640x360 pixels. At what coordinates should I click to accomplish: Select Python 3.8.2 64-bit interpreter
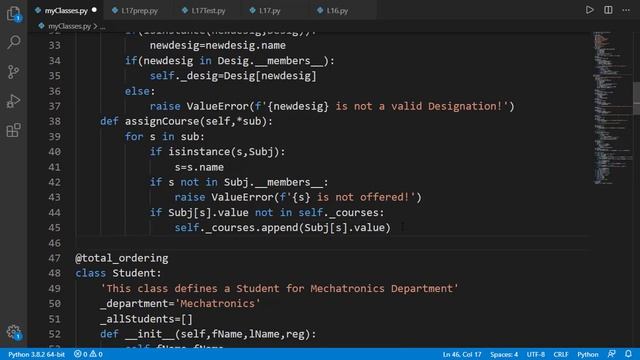tap(36, 354)
